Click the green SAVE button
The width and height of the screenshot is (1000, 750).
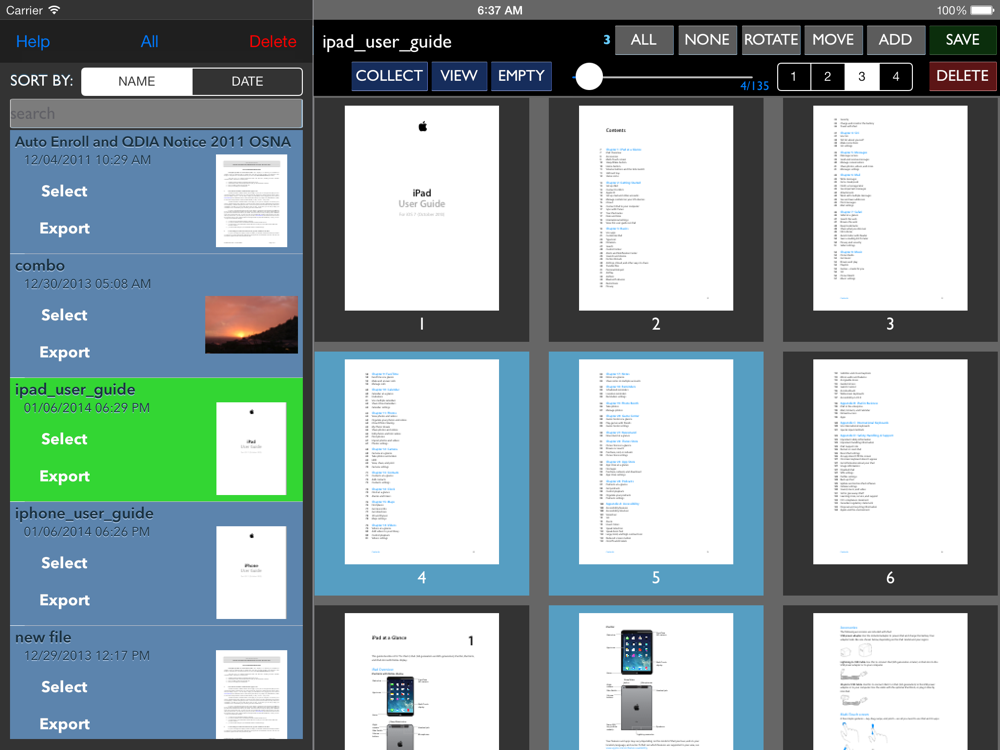tap(962, 40)
